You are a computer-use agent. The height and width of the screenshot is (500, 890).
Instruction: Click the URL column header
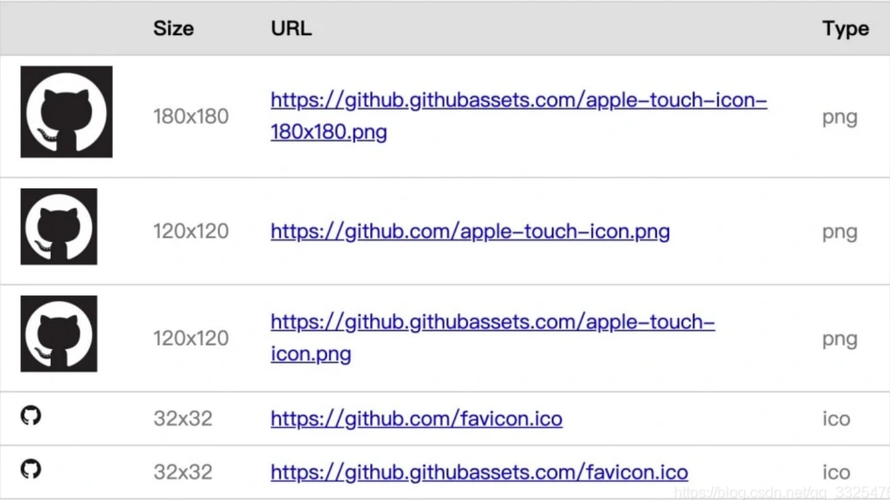[291, 28]
